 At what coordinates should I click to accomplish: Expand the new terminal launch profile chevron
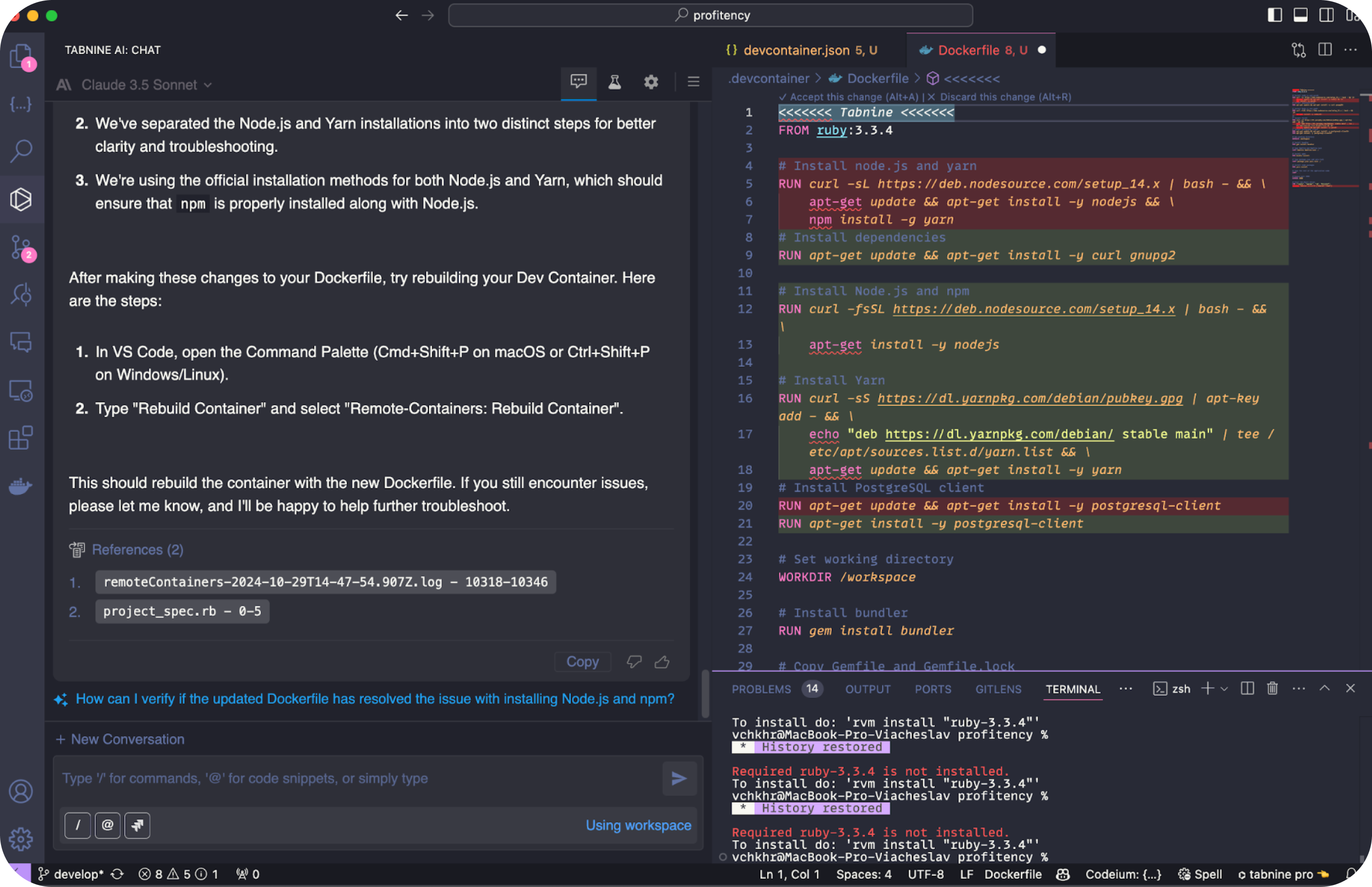(1225, 689)
